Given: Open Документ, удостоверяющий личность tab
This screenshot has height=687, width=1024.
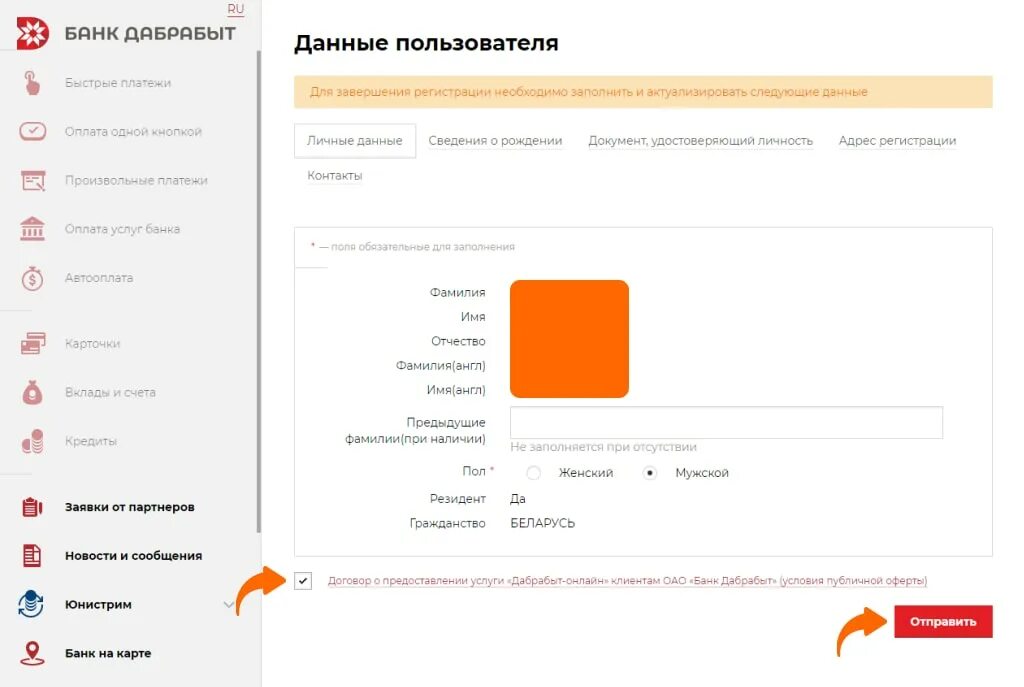Looking at the screenshot, I should pos(701,140).
